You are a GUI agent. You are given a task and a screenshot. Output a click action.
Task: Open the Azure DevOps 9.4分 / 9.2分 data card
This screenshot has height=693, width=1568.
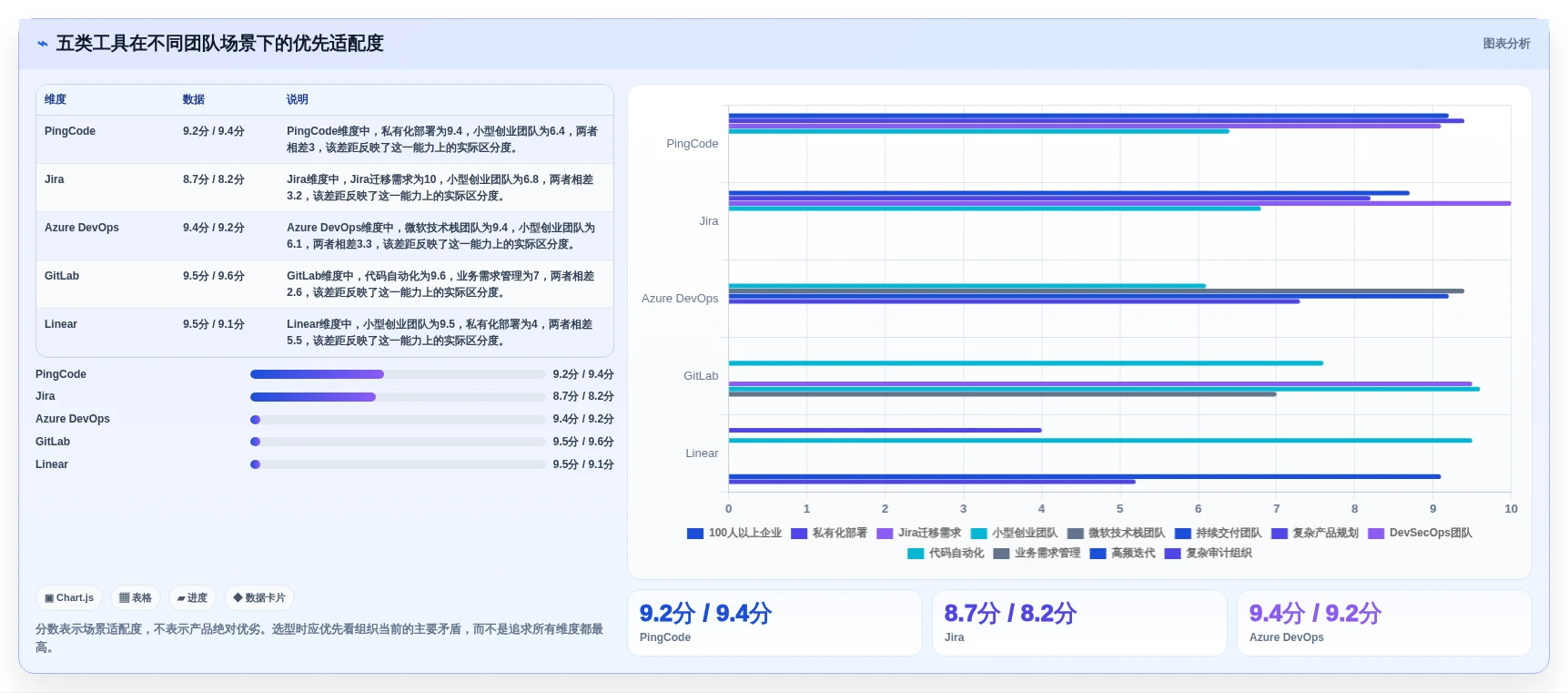(x=1384, y=623)
